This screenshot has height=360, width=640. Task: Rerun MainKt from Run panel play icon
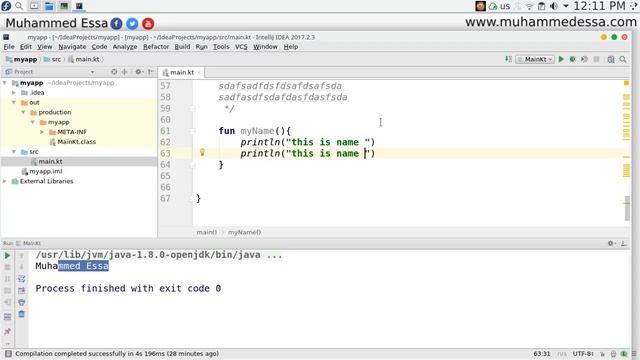coord(7,256)
